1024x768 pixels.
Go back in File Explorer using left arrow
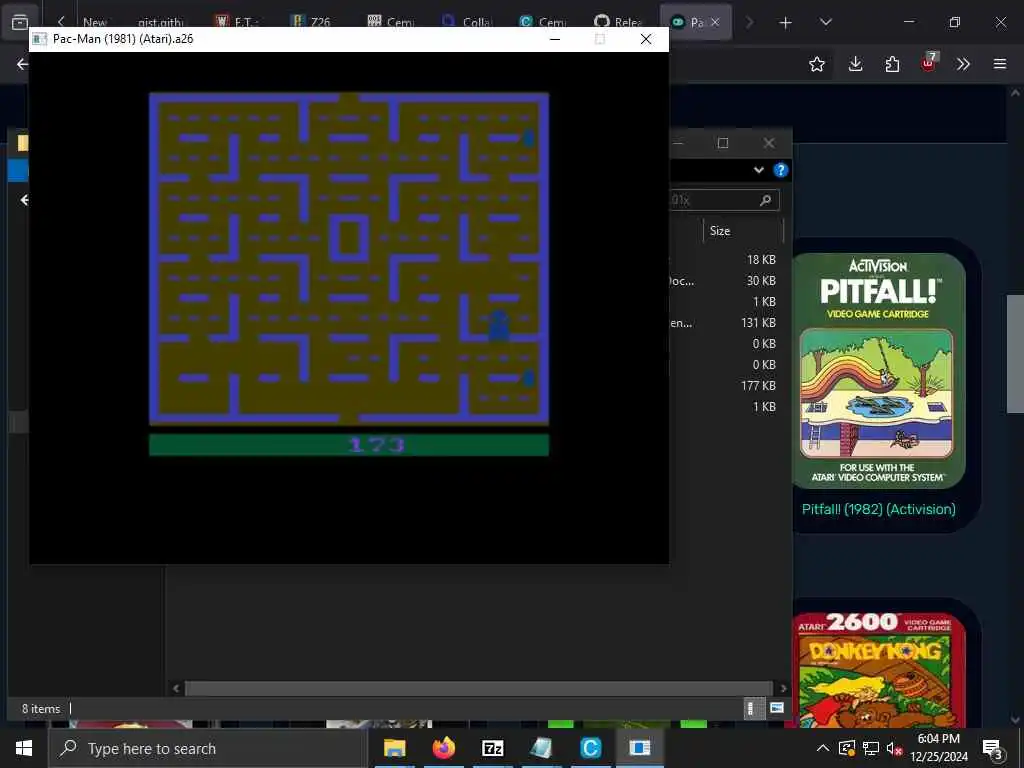tap(25, 200)
